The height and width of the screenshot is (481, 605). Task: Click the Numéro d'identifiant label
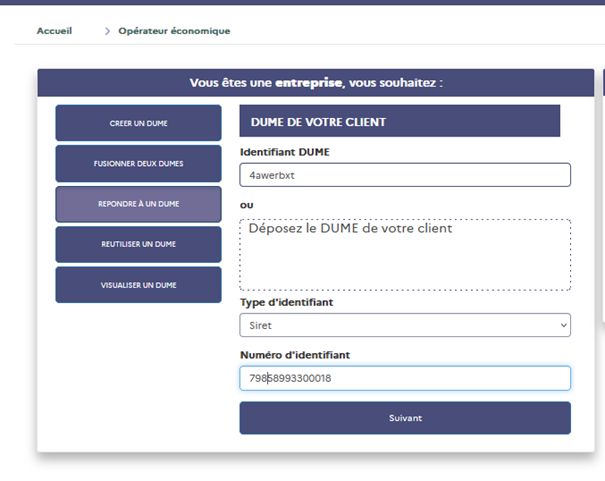295,355
